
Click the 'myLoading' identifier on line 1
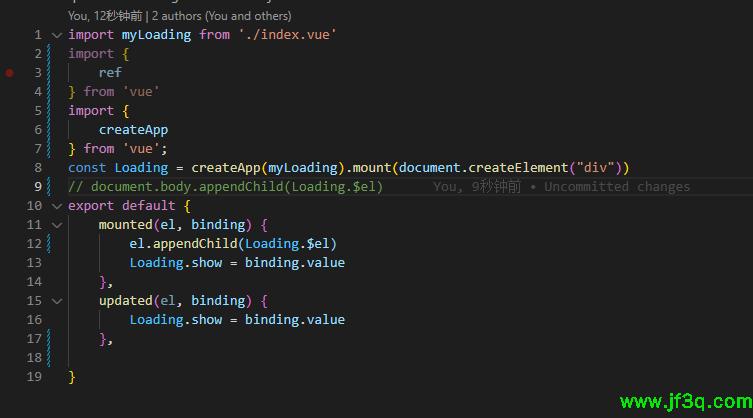pyautogui.click(x=156, y=35)
